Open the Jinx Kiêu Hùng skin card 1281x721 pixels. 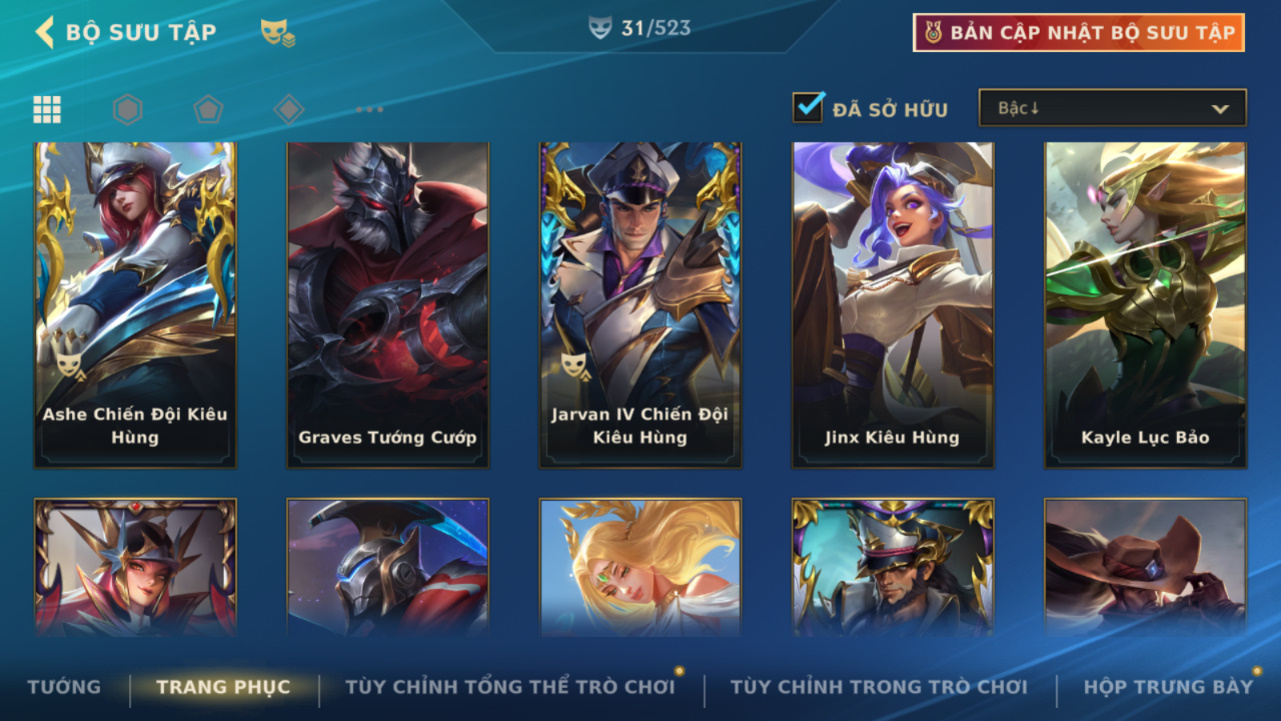pyautogui.click(x=893, y=305)
